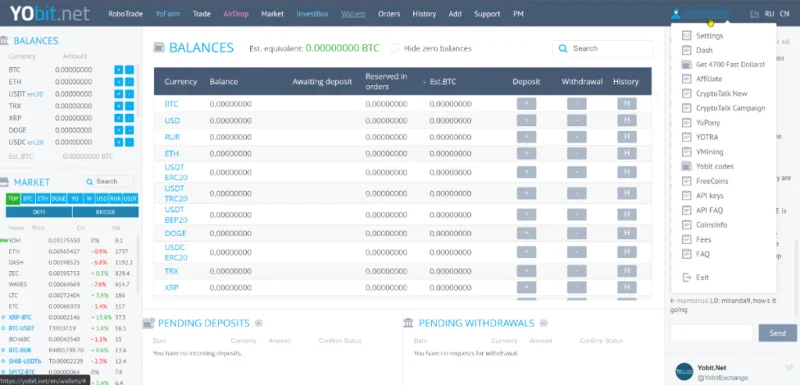Click sidebar ETH minus button
The image size is (800, 385).
[130, 82]
